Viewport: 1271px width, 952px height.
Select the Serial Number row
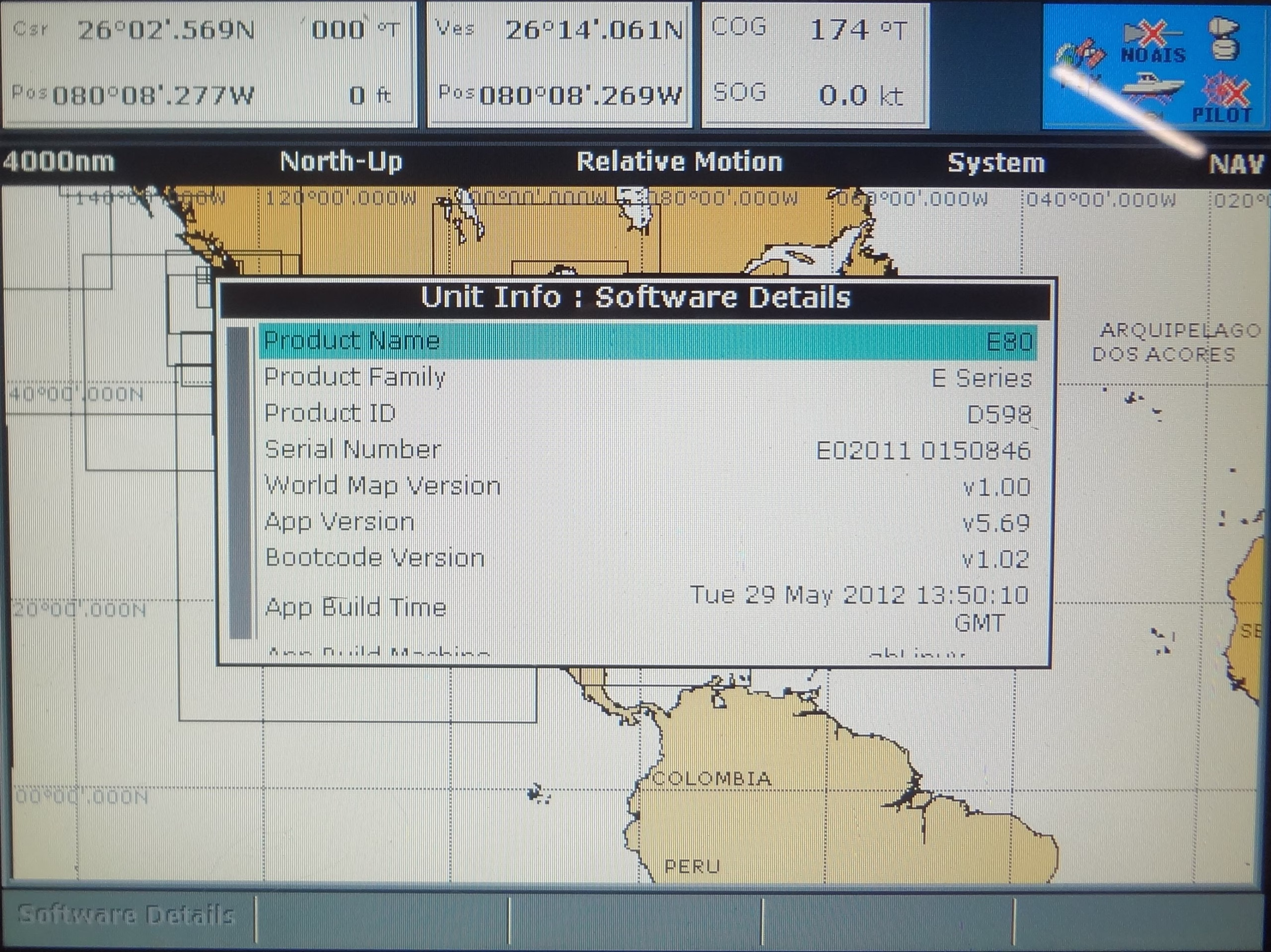(x=647, y=450)
